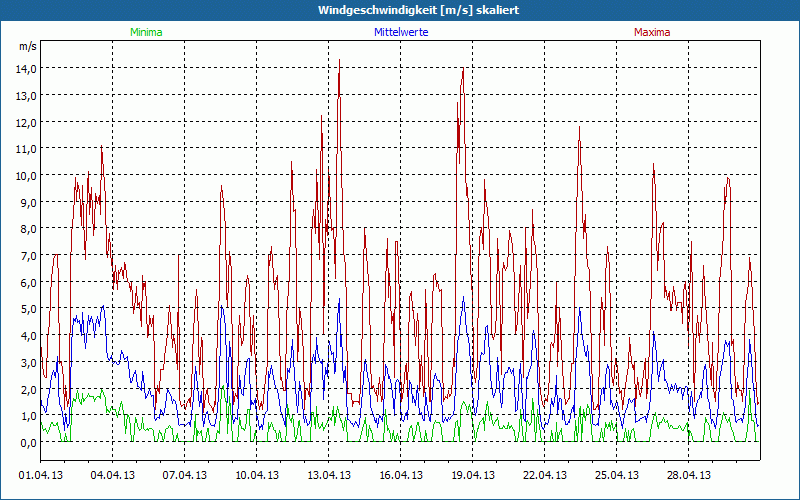The image size is (800, 500).
Task: Click the 12,0 y-axis value
Action: [x=26, y=122]
